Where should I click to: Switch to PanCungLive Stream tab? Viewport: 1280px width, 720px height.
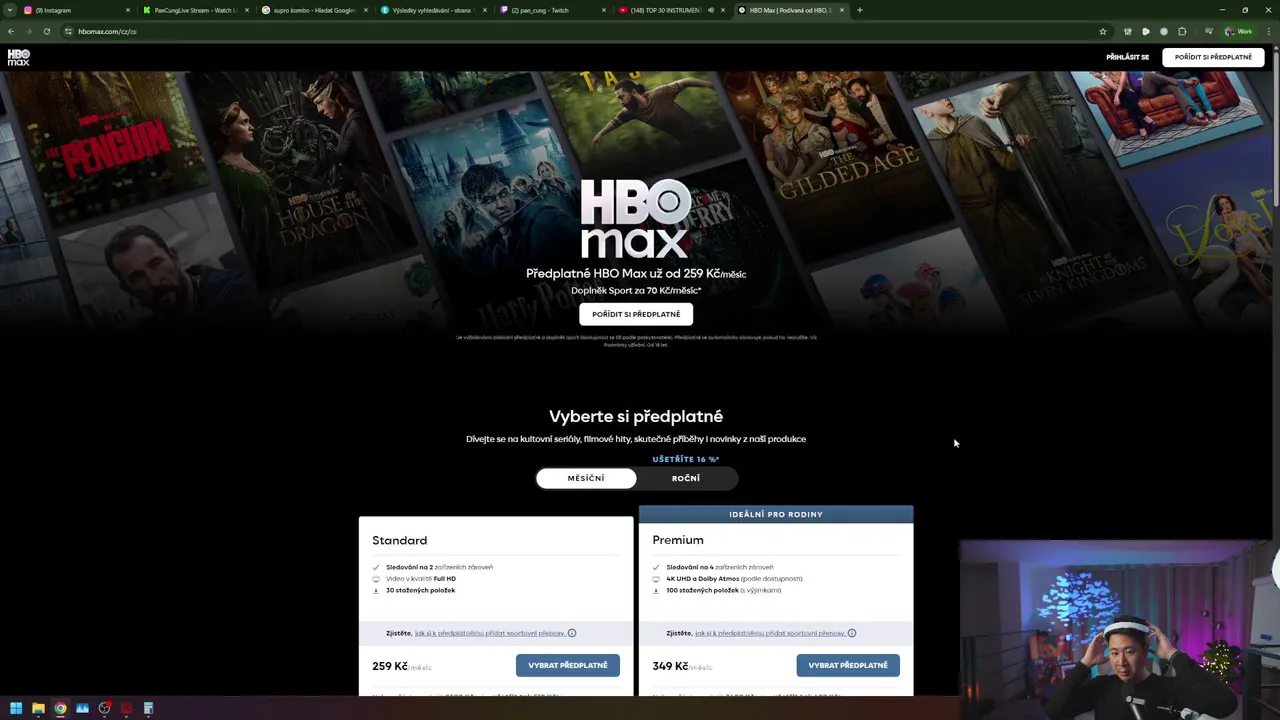click(195, 10)
